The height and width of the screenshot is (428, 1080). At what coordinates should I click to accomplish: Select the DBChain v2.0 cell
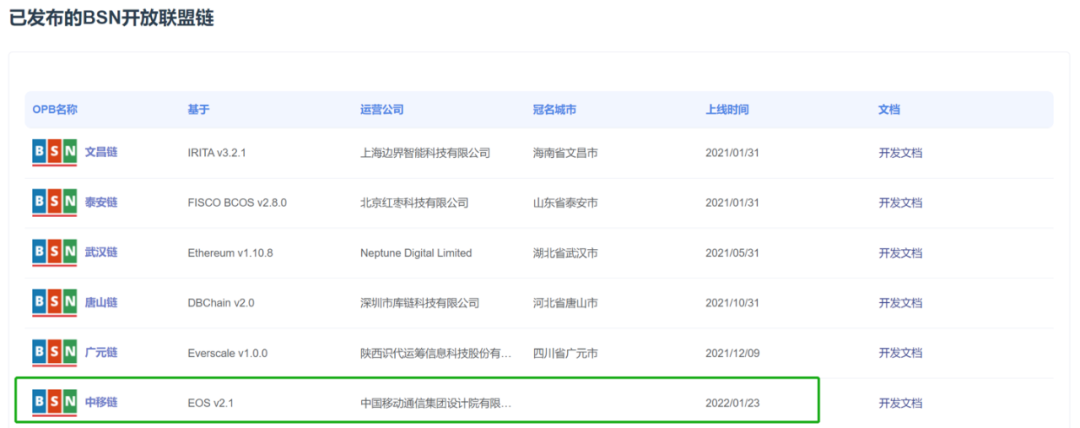(221, 303)
